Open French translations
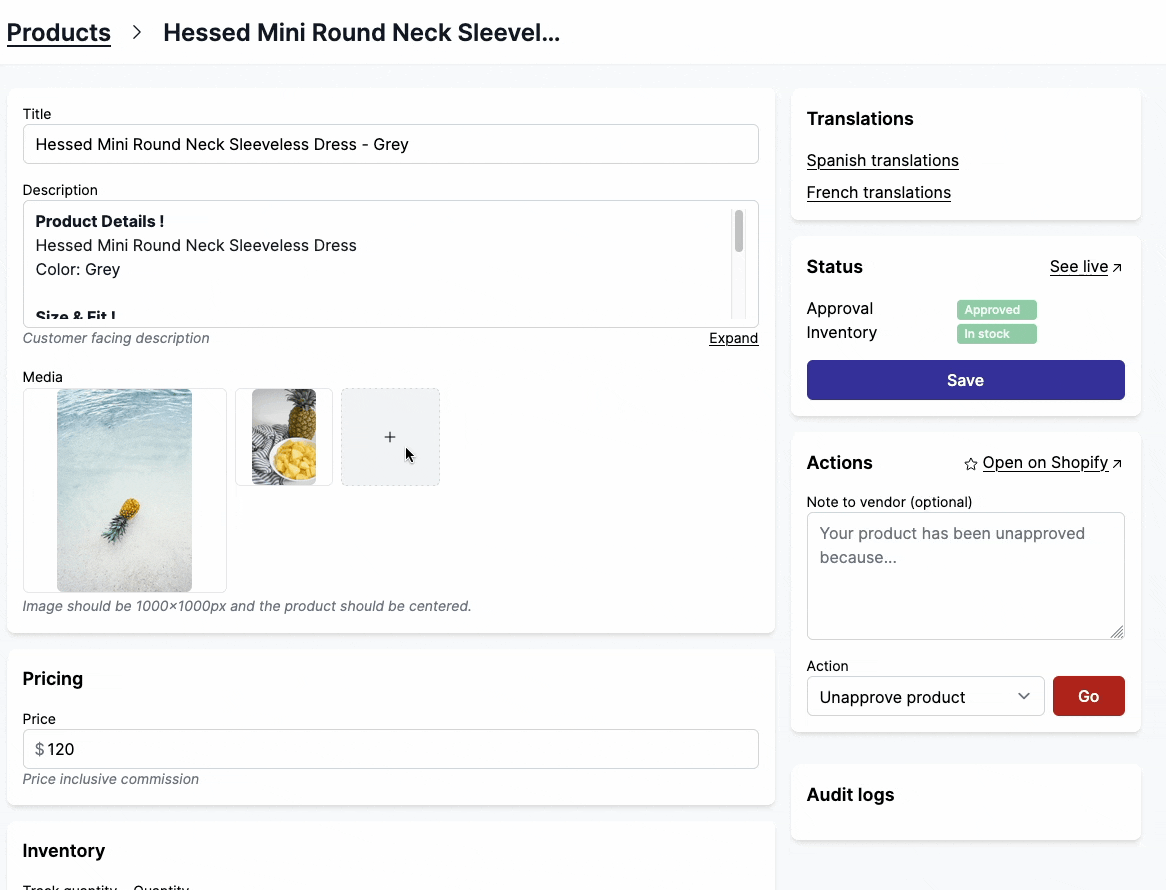Image resolution: width=1166 pixels, height=890 pixels. (x=878, y=193)
